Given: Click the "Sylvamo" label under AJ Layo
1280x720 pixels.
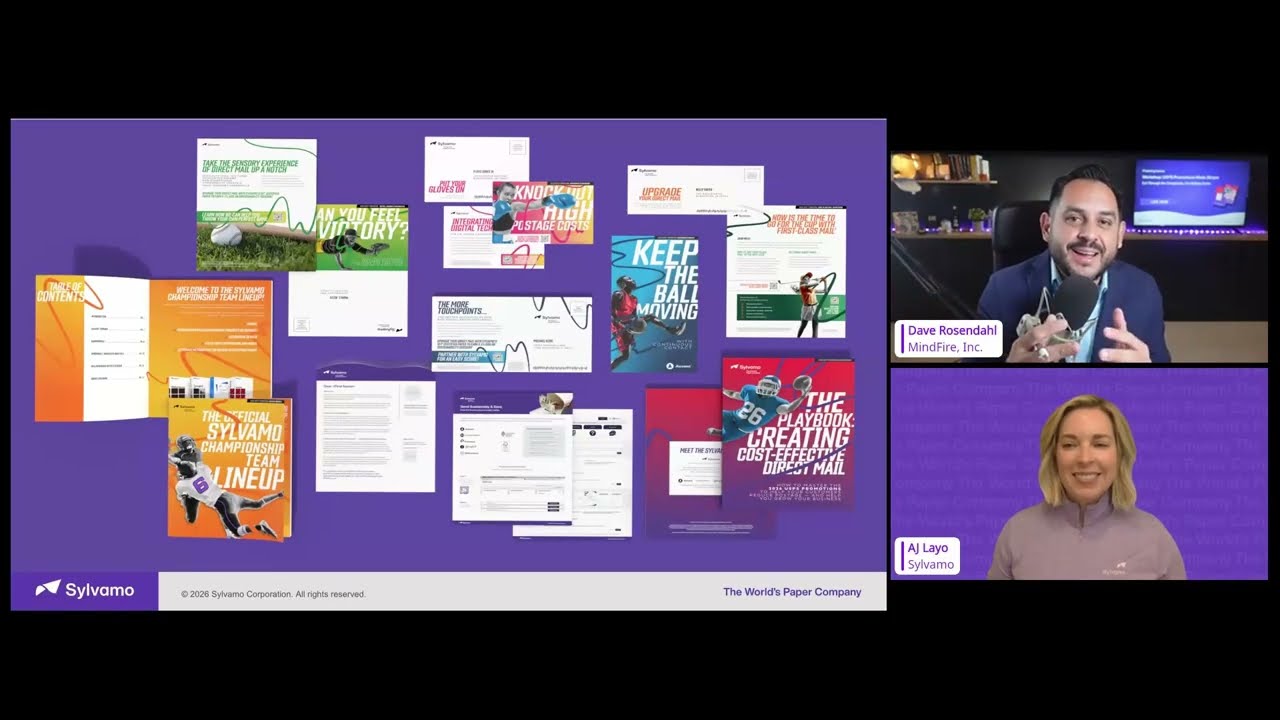Looking at the screenshot, I should [930, 565].
